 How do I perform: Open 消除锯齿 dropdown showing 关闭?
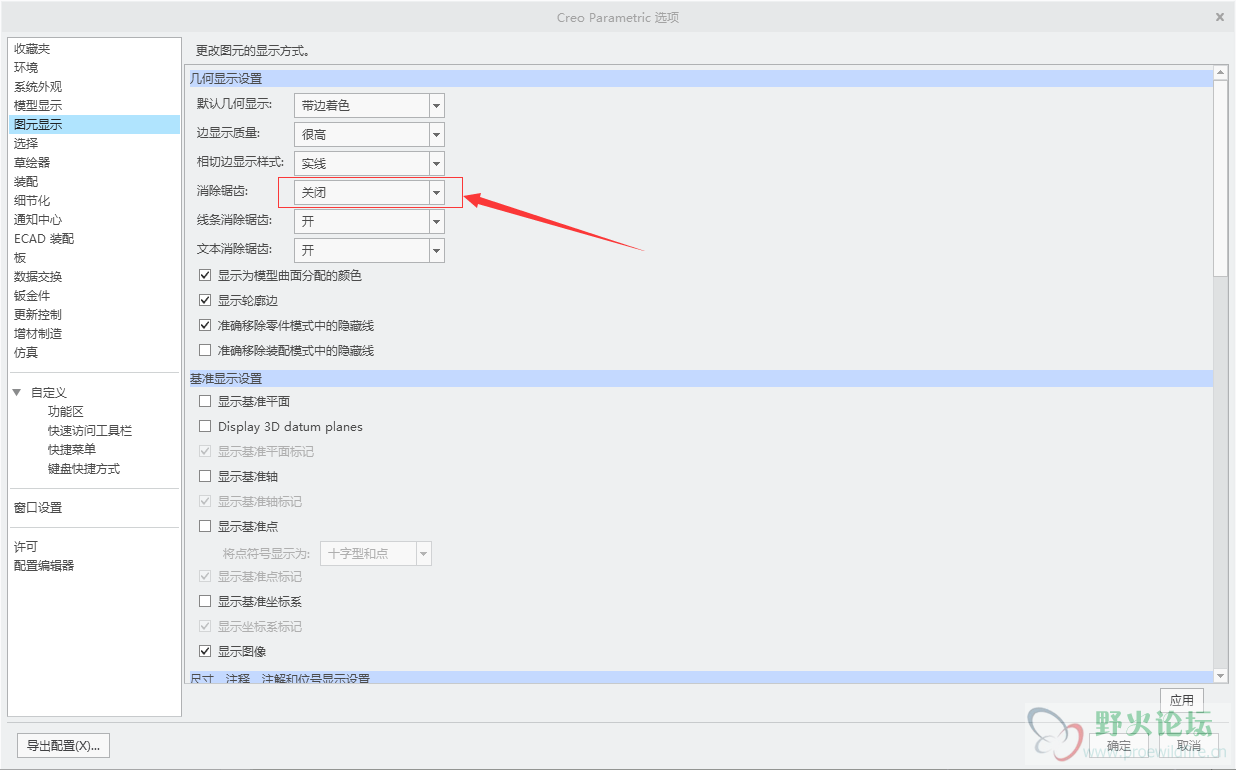(x=369, y=192)
